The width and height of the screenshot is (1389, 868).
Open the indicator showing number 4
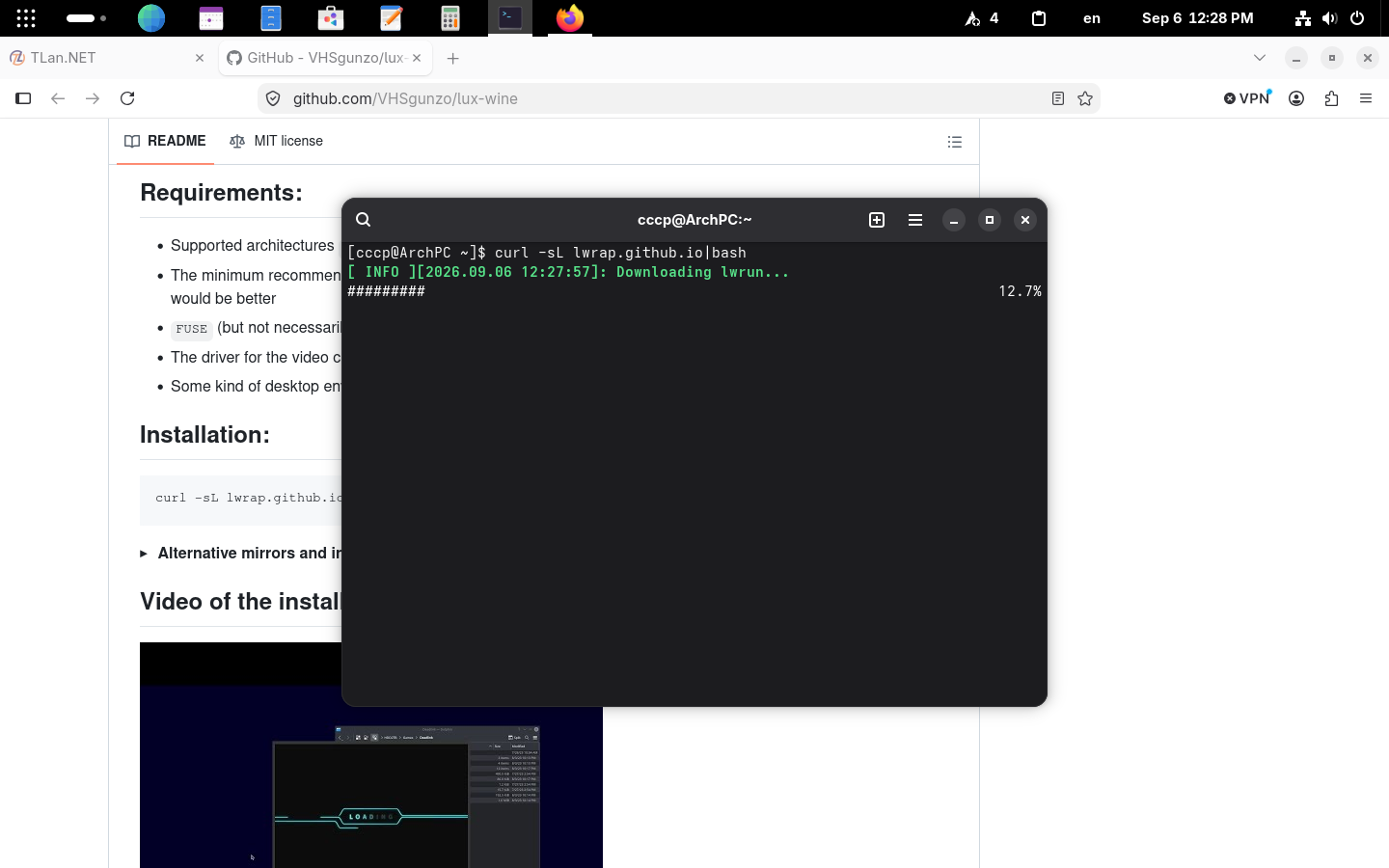[x=982, y=18]
